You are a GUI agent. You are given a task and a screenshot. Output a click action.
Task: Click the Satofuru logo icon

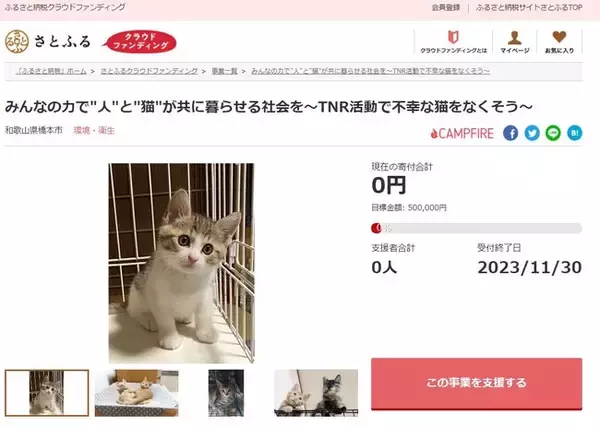(x=16, y=42)
